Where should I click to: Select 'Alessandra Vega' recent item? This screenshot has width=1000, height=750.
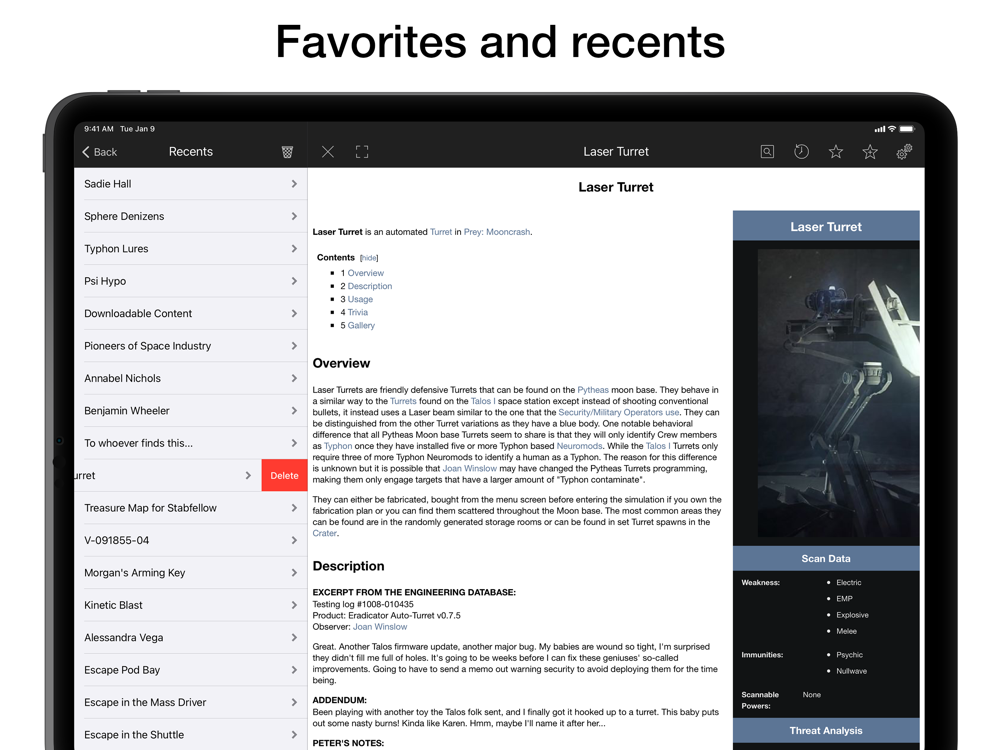coord(191,637)
